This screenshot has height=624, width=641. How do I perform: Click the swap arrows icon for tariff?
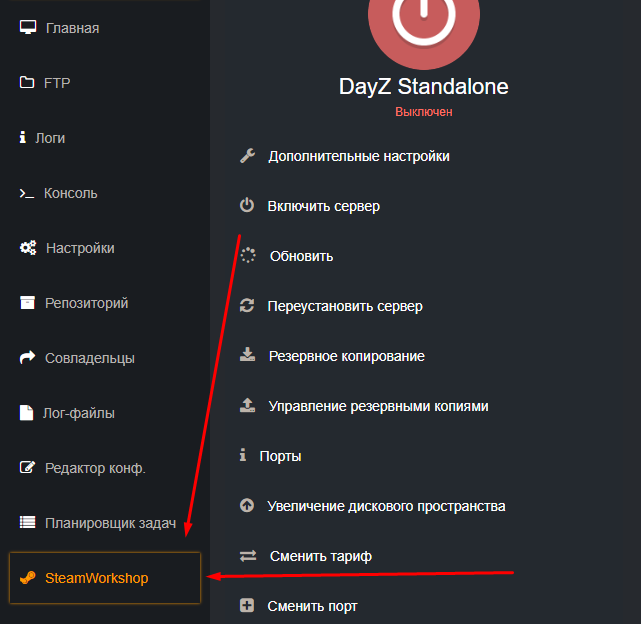249,556
